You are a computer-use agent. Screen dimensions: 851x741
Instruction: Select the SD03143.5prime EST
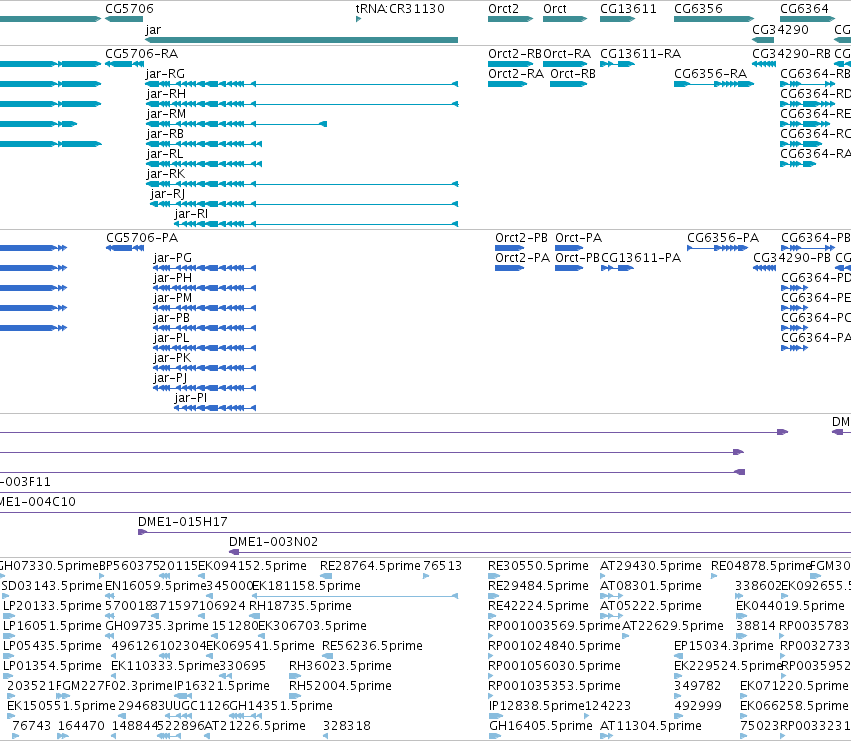[x=5, y=596]
